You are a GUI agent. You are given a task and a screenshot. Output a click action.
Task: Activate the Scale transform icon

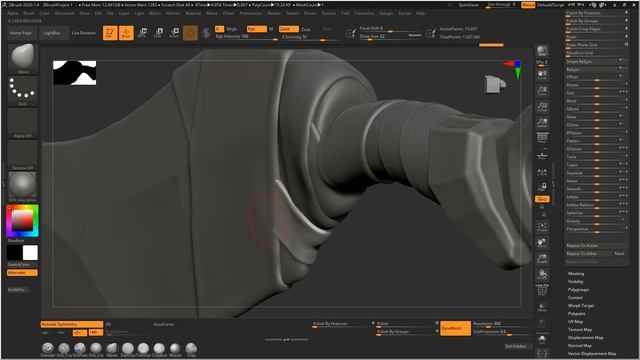[x=158, y=33]
